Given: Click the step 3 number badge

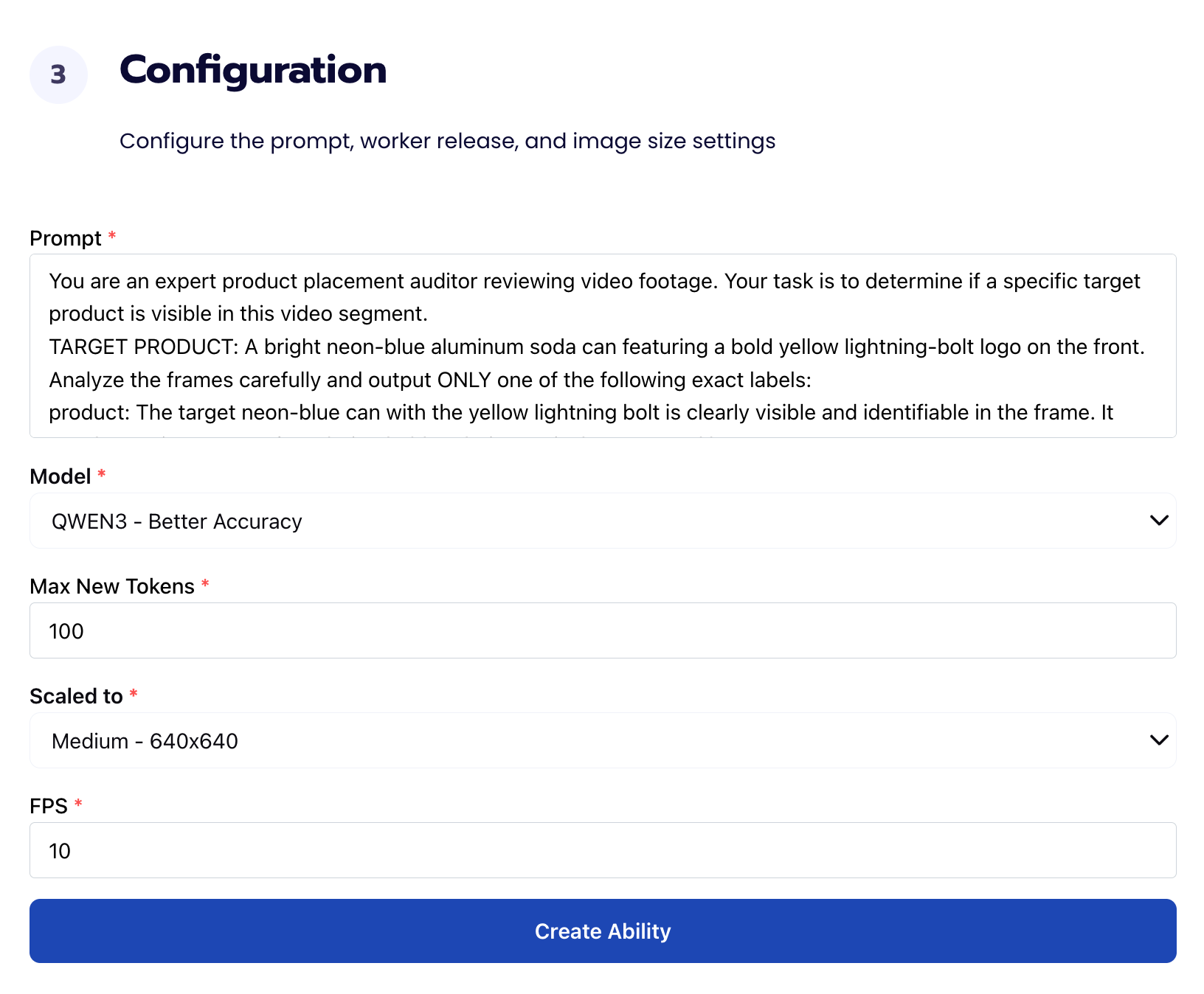Looking at the screenshot, I should [58, 74].
